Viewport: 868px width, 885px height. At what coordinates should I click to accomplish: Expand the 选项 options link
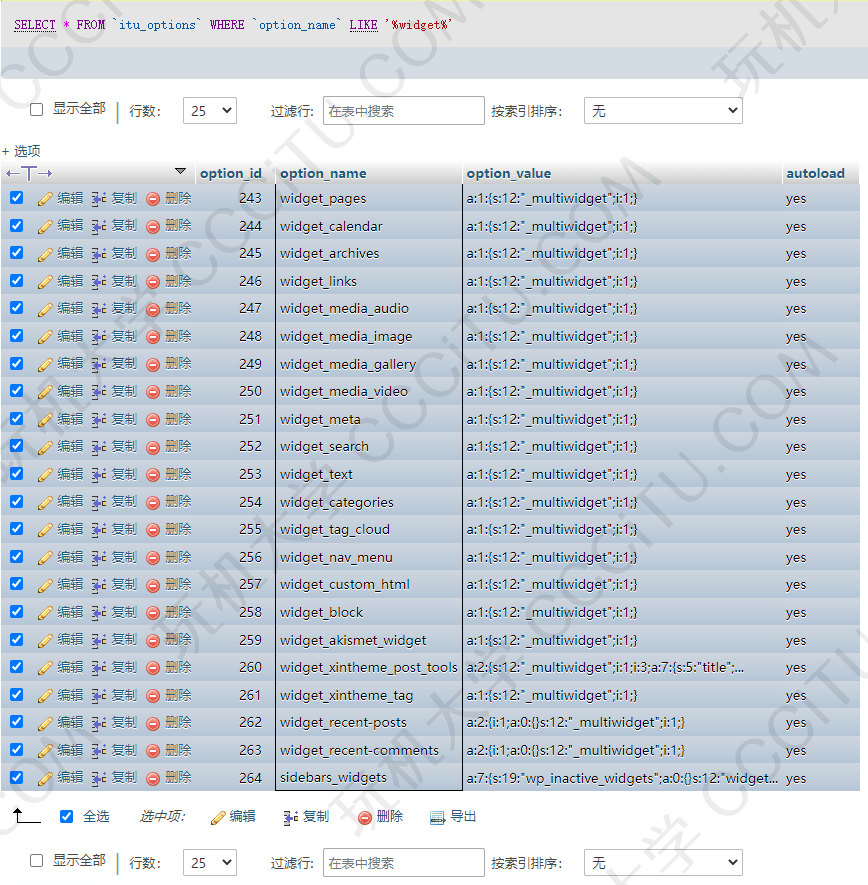22,151
